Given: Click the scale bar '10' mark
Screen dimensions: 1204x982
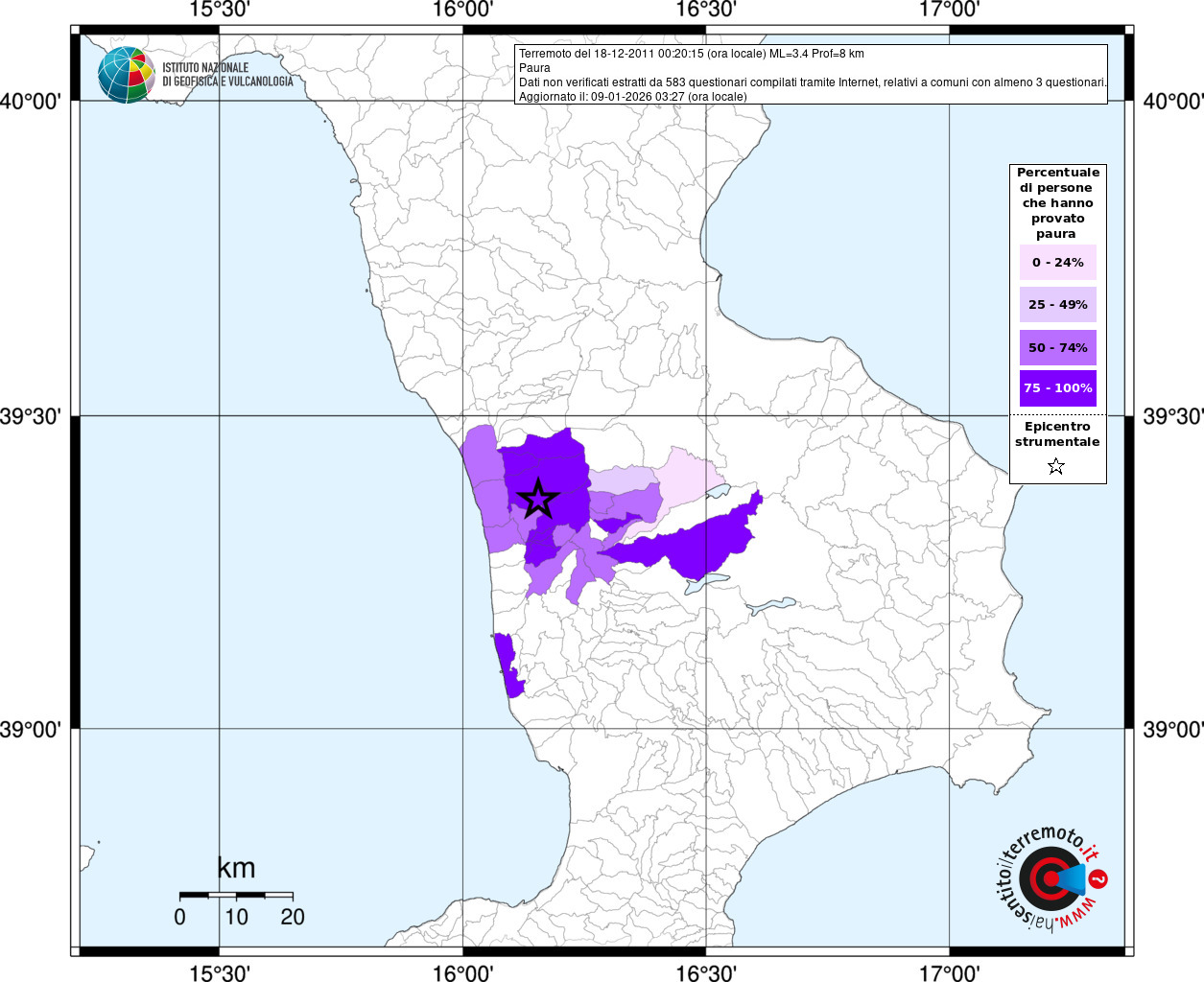Looking at the screenshot, I should [x=236, y=917].
